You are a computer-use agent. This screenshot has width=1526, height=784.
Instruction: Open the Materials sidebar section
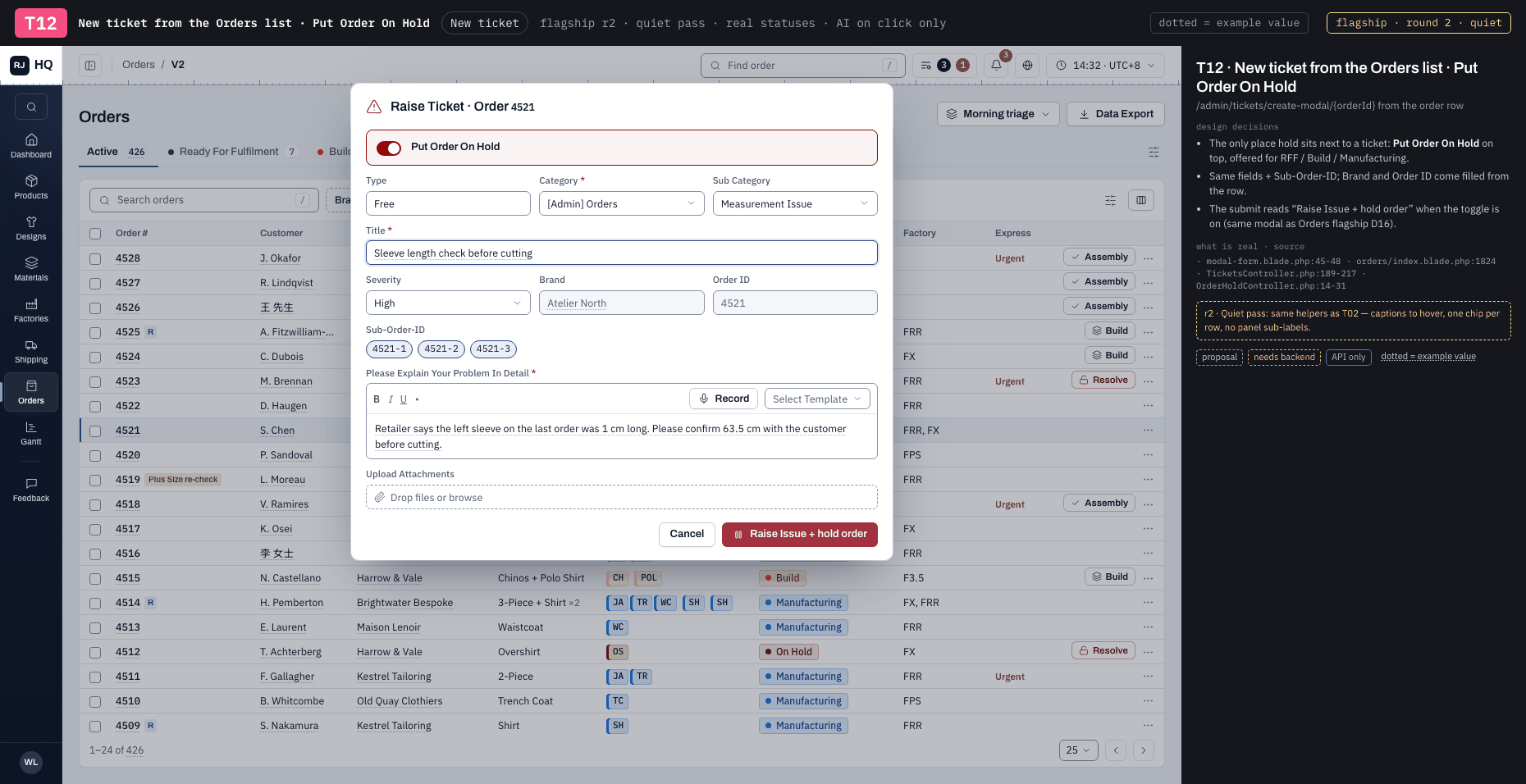pos(31,269)
